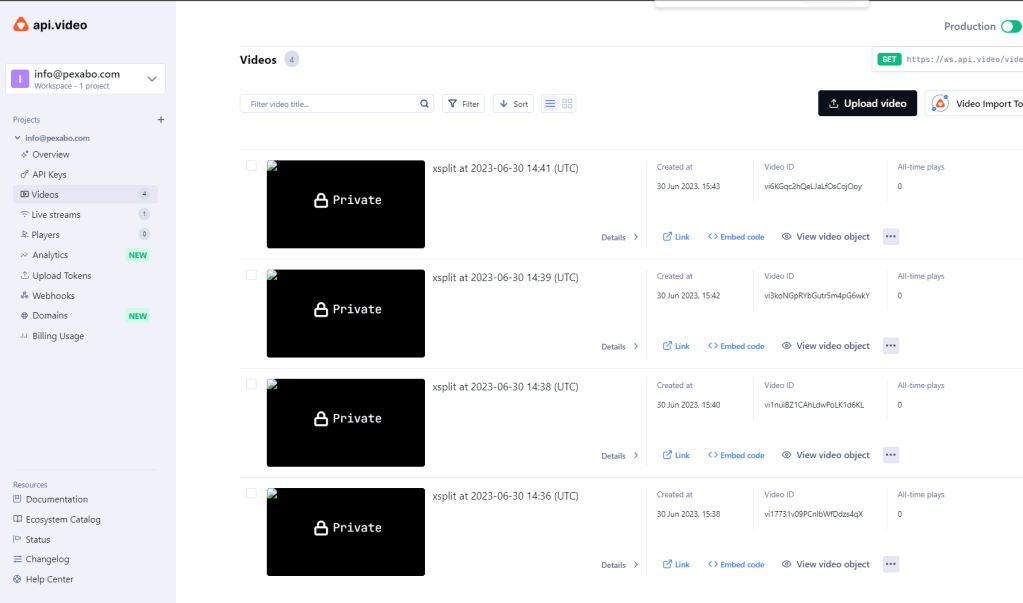Switch to list view layout
The image size is (1023, 603).
[550, 104]
